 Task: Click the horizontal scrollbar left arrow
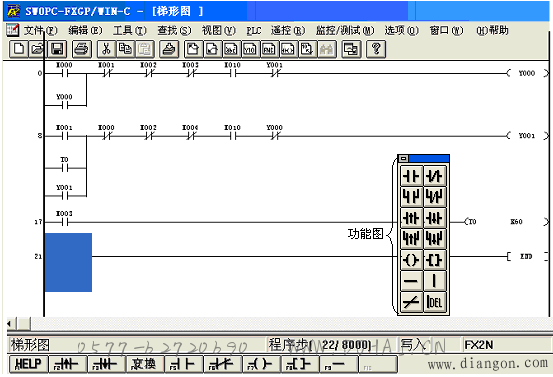click(x=10, y=323)
